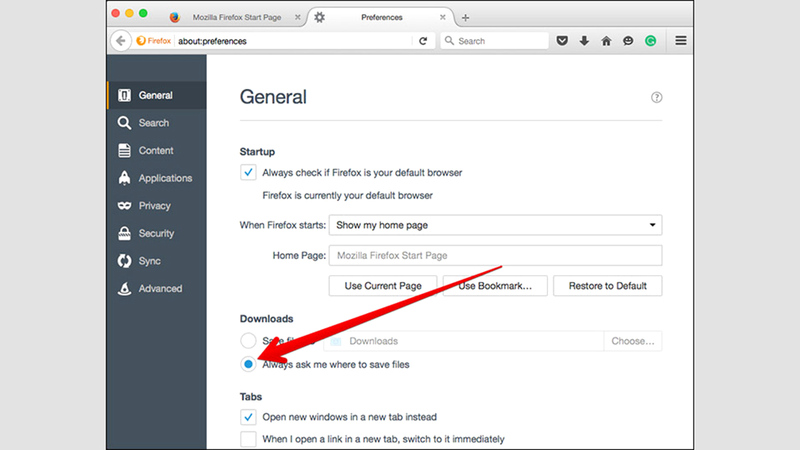Screen dimensions: 800x450
Task: Click the Home Page input field
Action: (495, 256)
